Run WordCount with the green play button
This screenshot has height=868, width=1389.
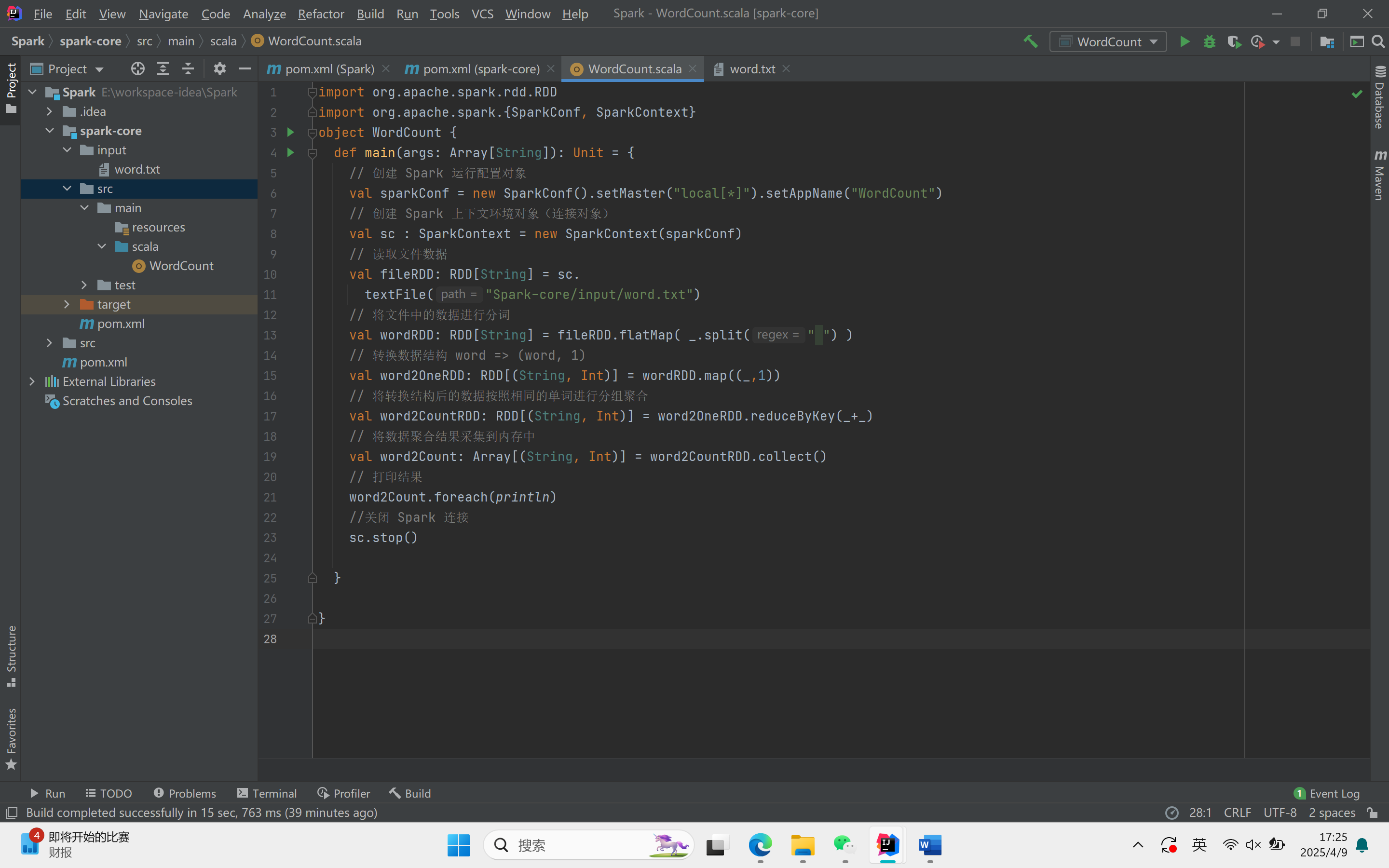(1184, 41)
